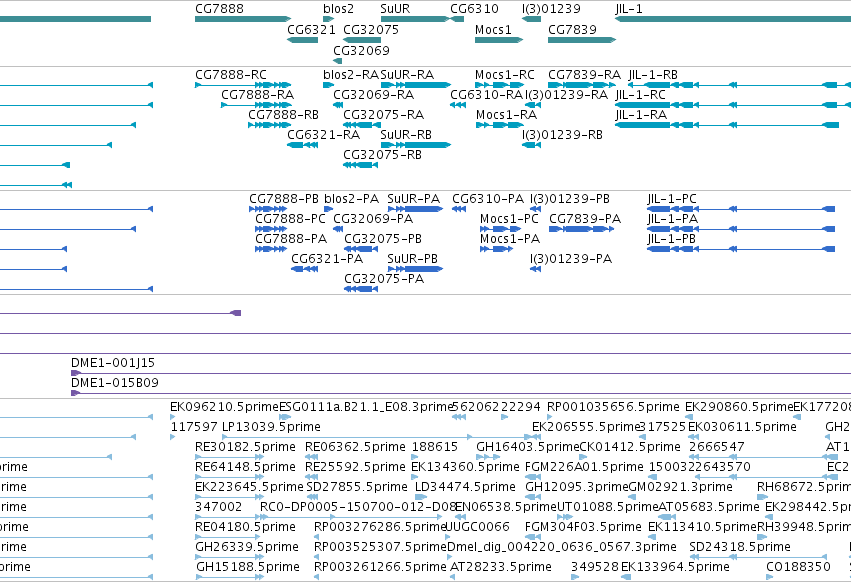Click protein label 'blos2-PA'

click(351, 199)
